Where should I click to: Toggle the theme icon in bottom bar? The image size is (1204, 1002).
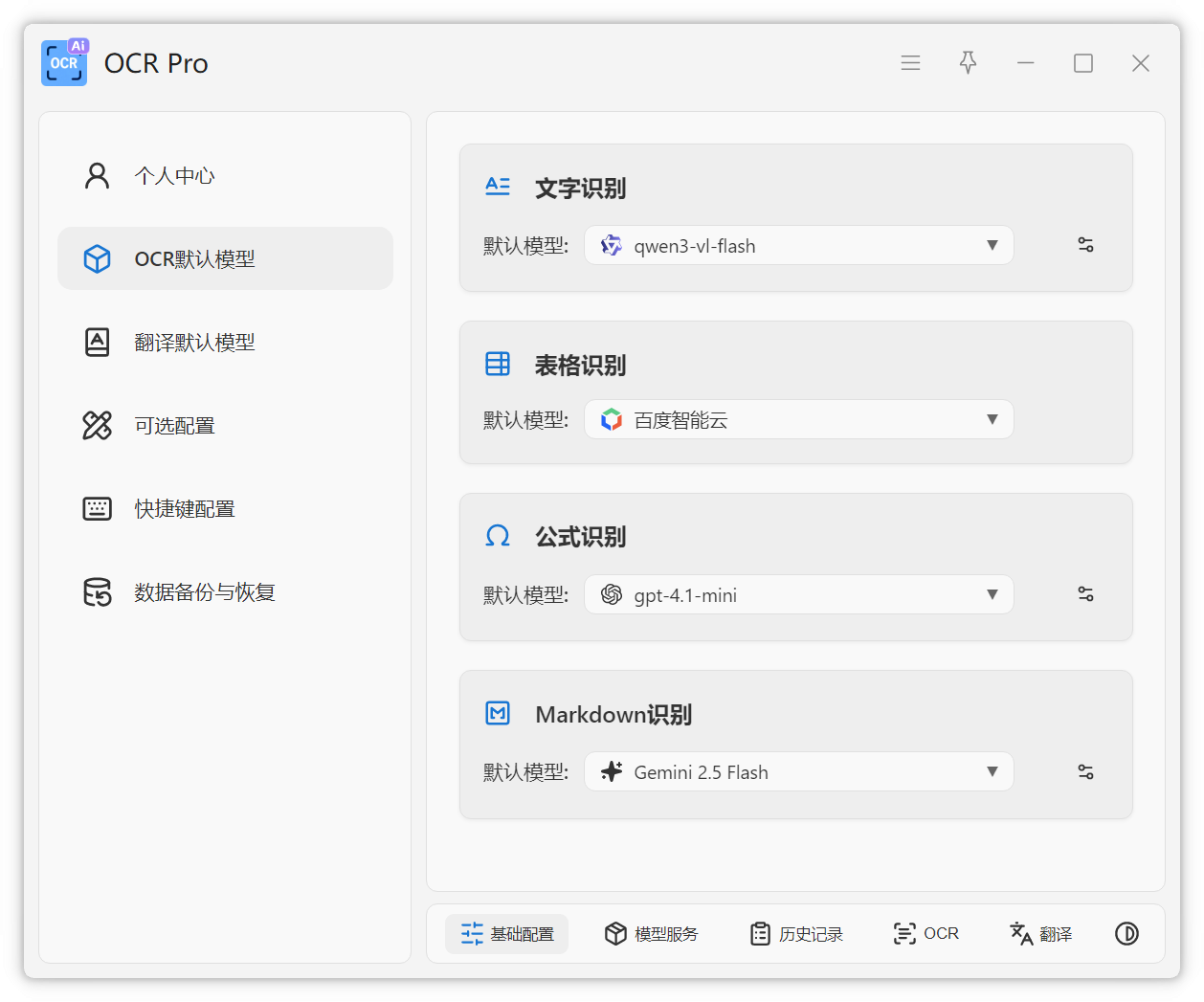point(1126,934)
